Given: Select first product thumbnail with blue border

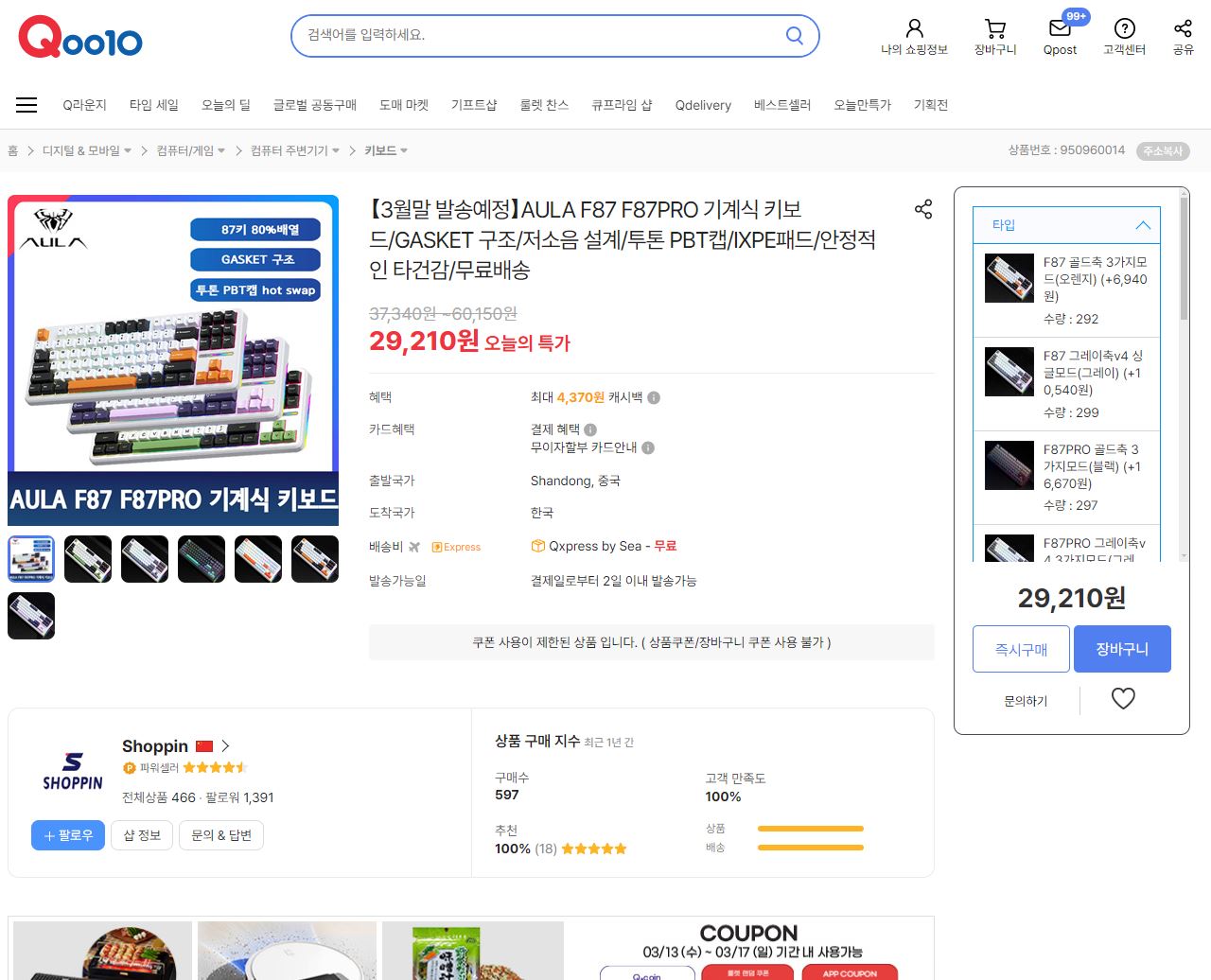Looking at the screenshot, I should (x=31, y=559).
